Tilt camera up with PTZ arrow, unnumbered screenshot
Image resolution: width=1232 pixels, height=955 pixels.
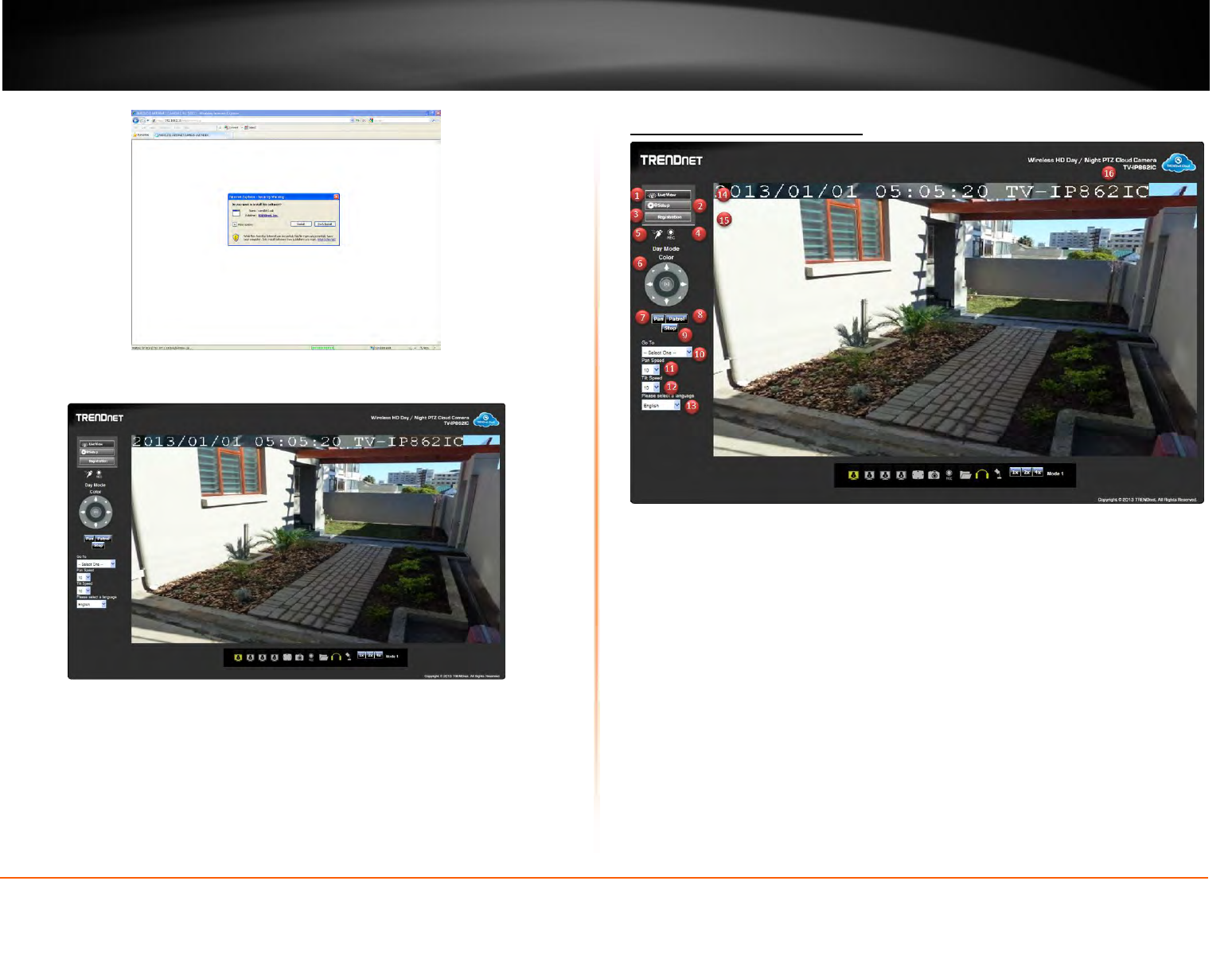pos(96,500)
